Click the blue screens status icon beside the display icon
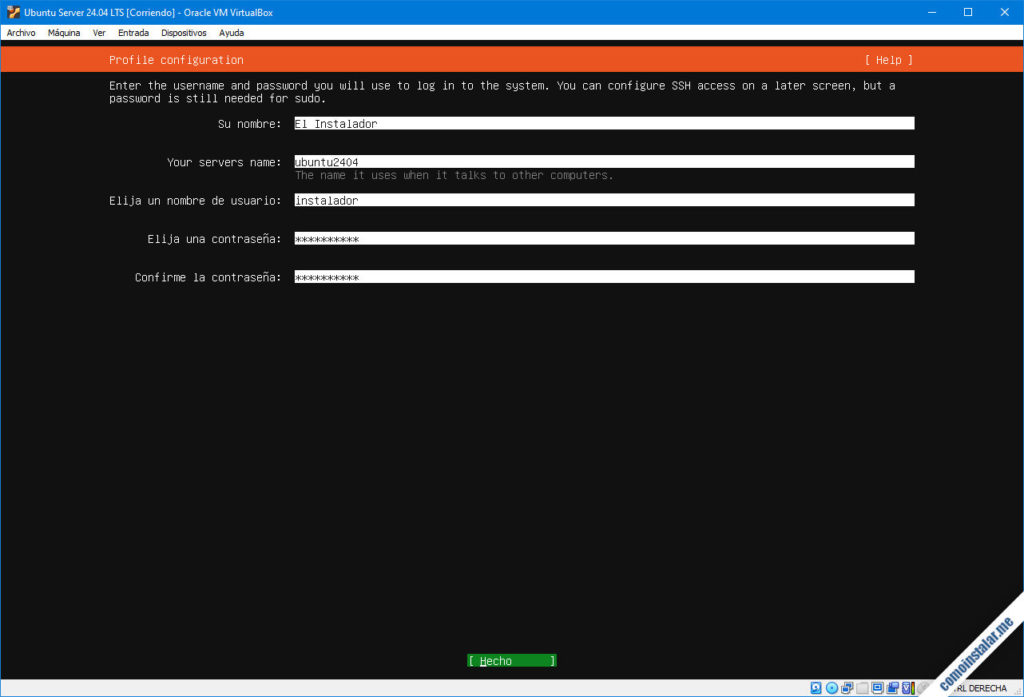The width and height of the screenshot is (1024, 697). (892, 688)
